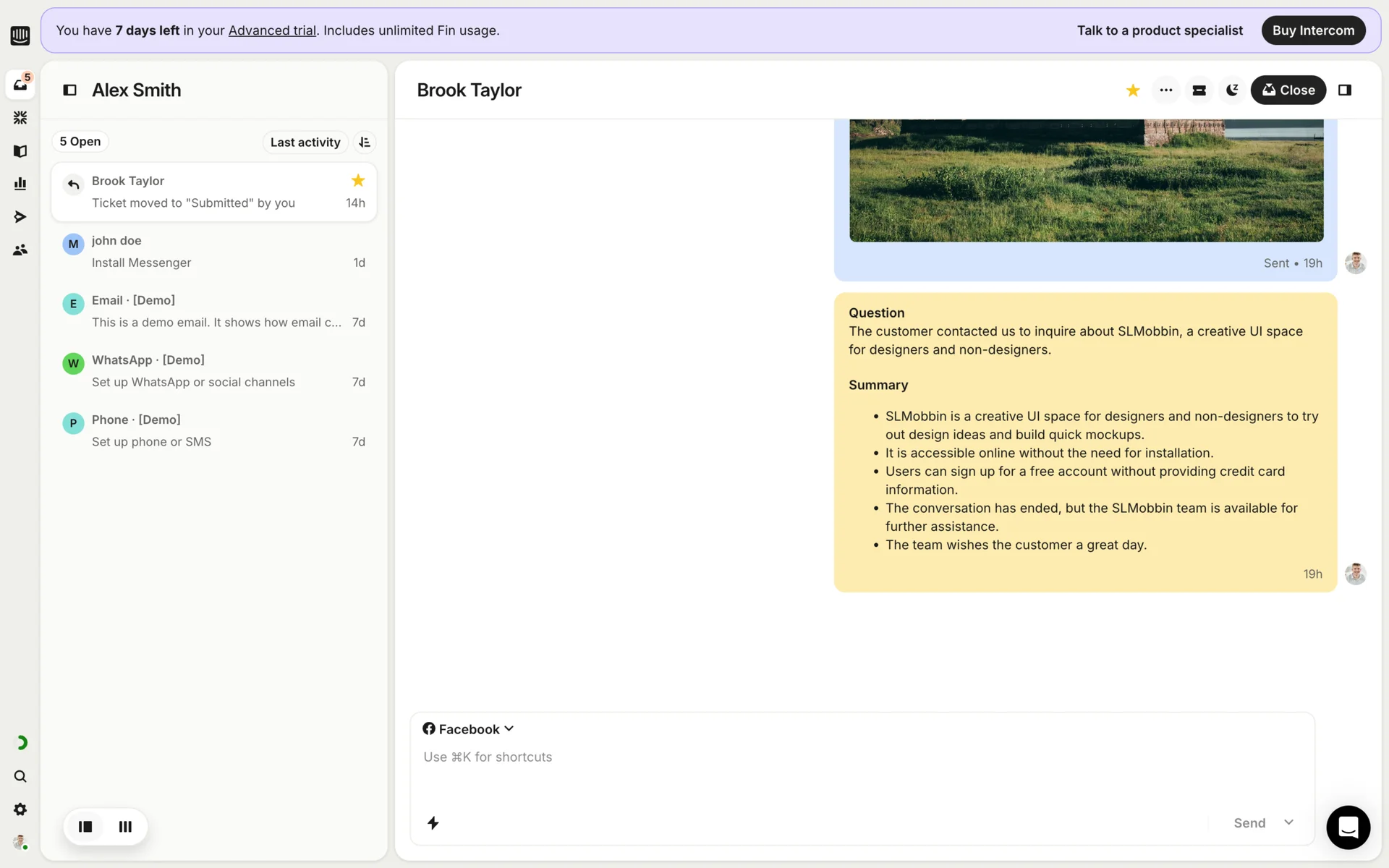This screenshot has width=1389, height=868.
Task: Open the 5 Open status filter
Action: 80,142
